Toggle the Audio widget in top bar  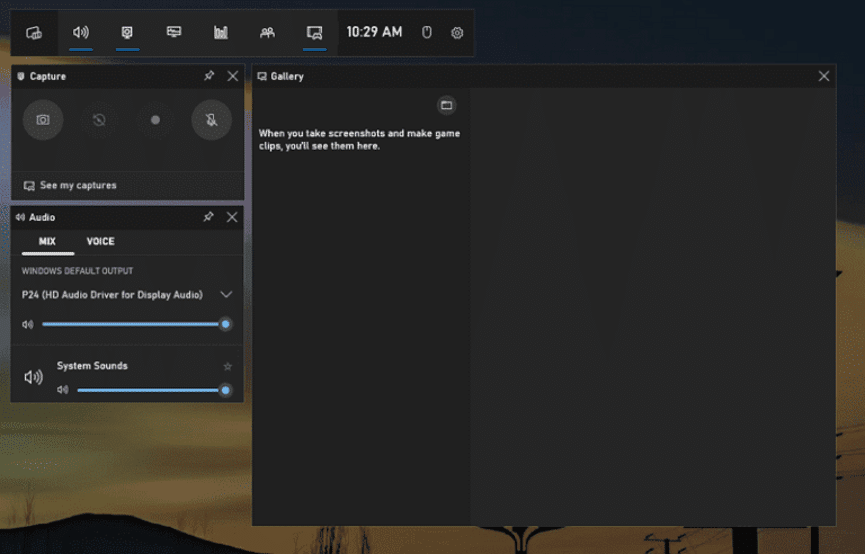click(81, 32)
